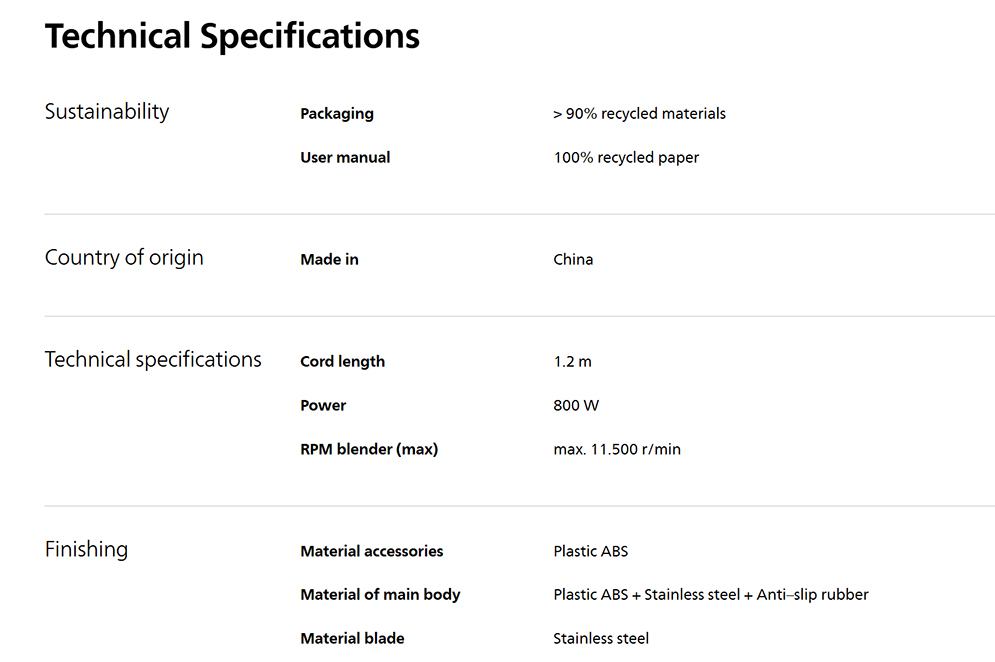Select the Packaging spec label
Screen dimensions: 995x662
[337, 114]
